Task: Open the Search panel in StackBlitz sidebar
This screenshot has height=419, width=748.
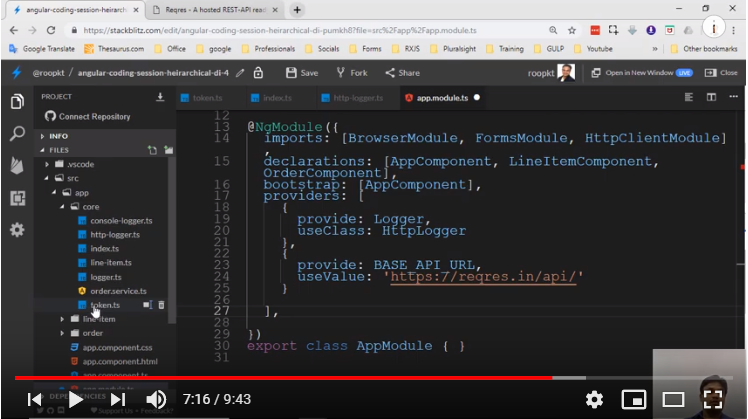Action: 17,133
